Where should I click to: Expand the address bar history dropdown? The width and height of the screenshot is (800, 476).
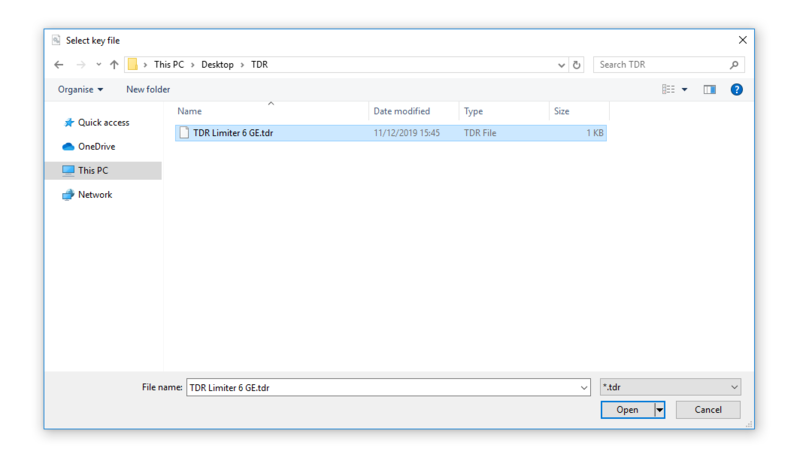pyautogui.click(x=561, y=65)
